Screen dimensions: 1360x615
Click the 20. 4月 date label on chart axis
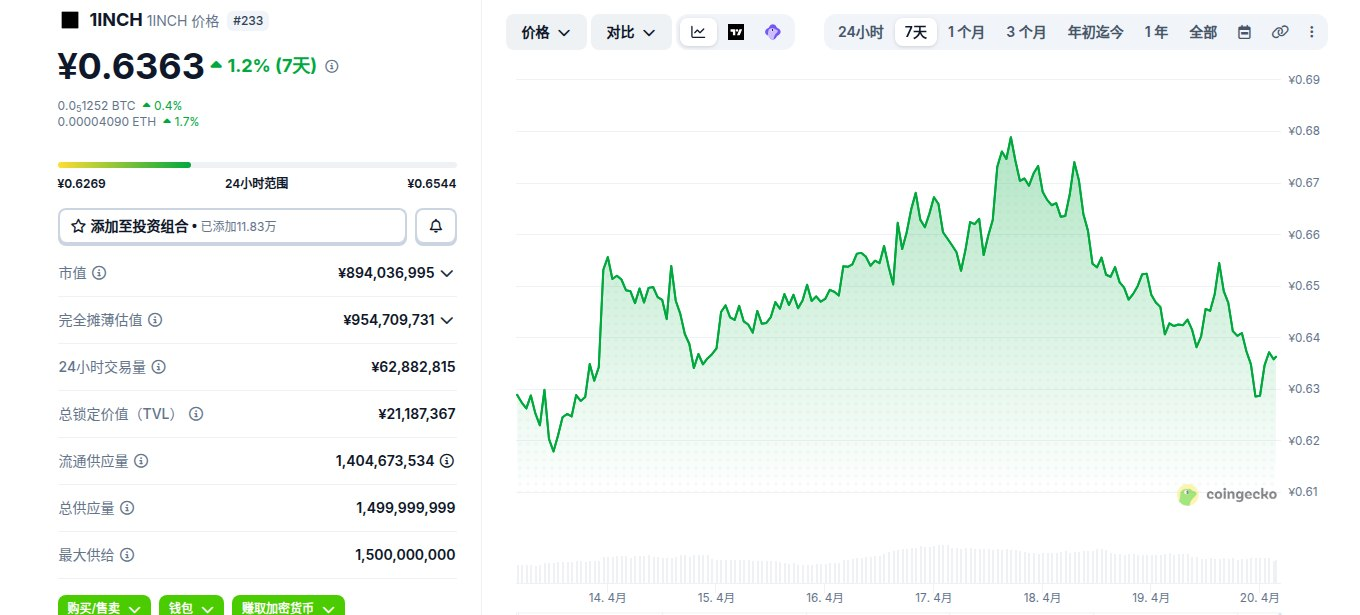[x=1260, y=597]
